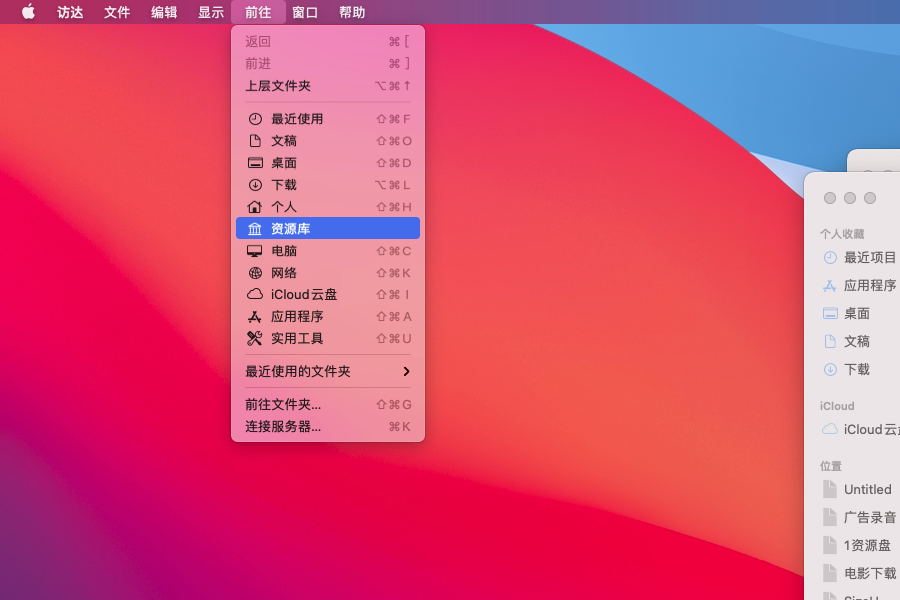Open the Apple menu
Image resolution: width=900 pixels, height=600 pixels.
point(27,12)
